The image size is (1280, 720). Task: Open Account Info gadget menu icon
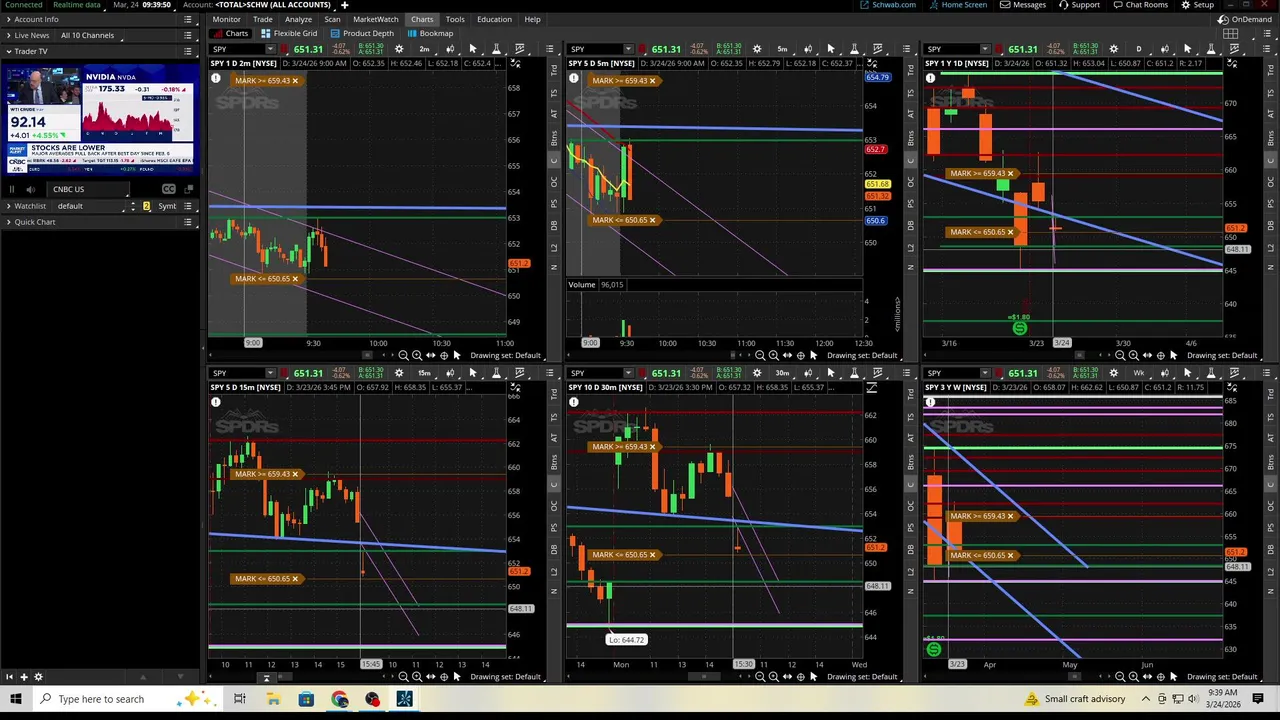[187, 19]
